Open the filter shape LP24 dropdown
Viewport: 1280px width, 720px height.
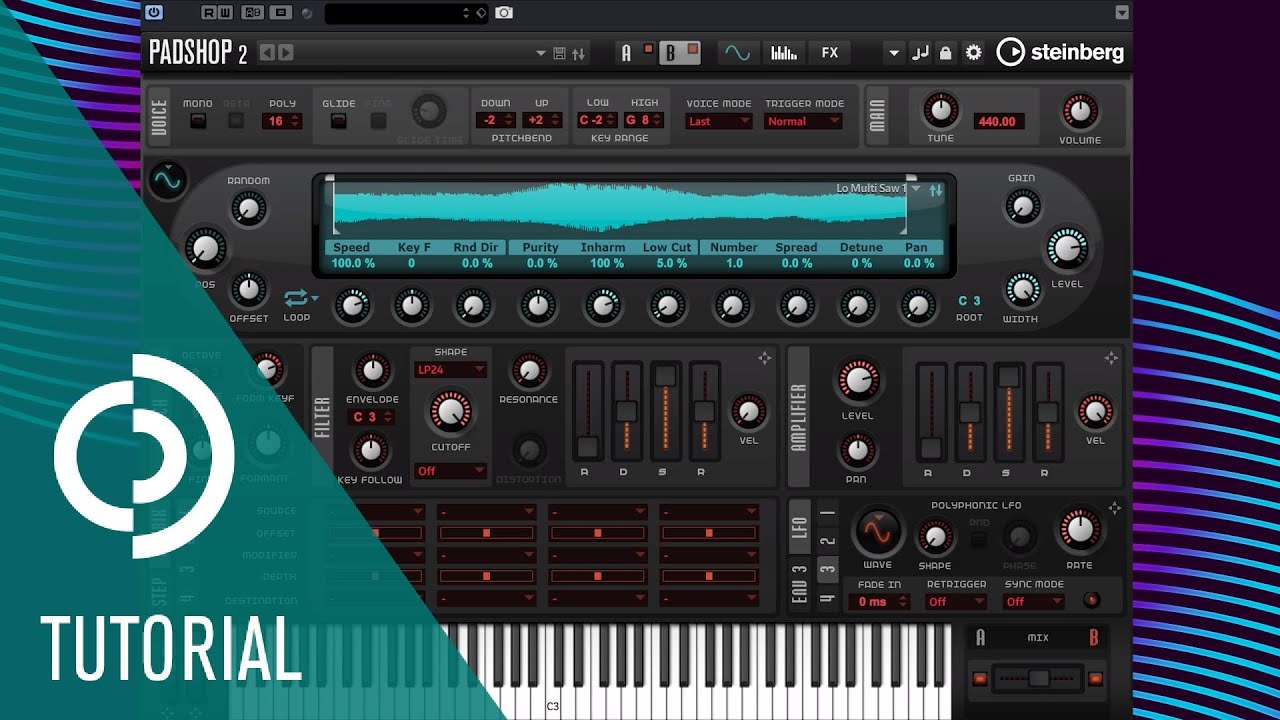click(450, 370)
